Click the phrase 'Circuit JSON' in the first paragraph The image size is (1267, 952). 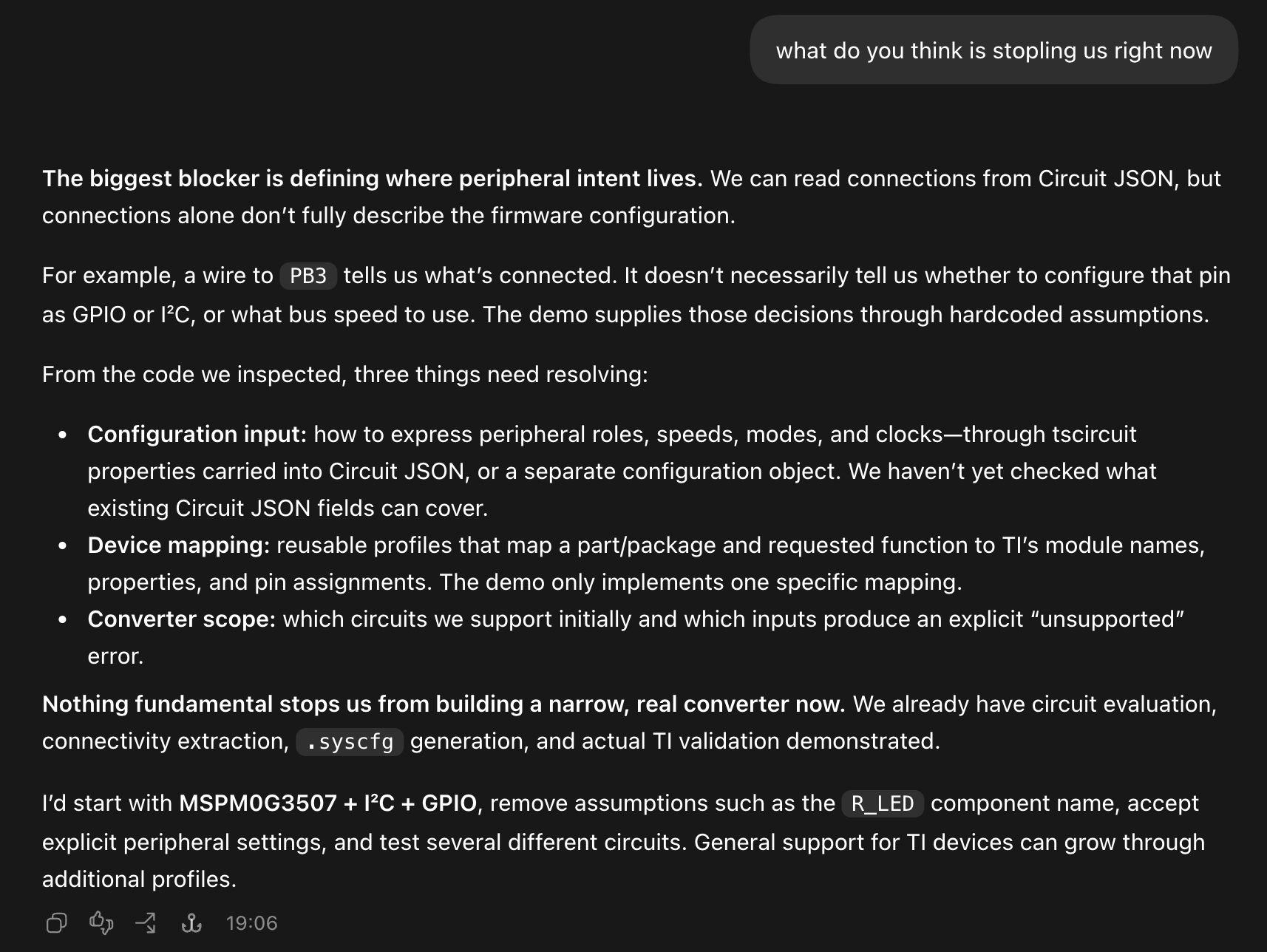pos(1105,178)
